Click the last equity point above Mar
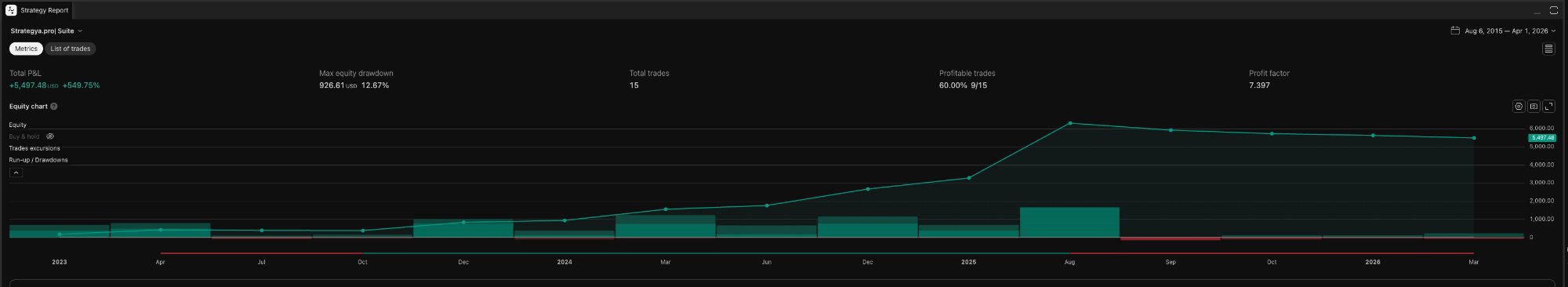Viewport: 1568px width, 287px height. (1474, 138)
